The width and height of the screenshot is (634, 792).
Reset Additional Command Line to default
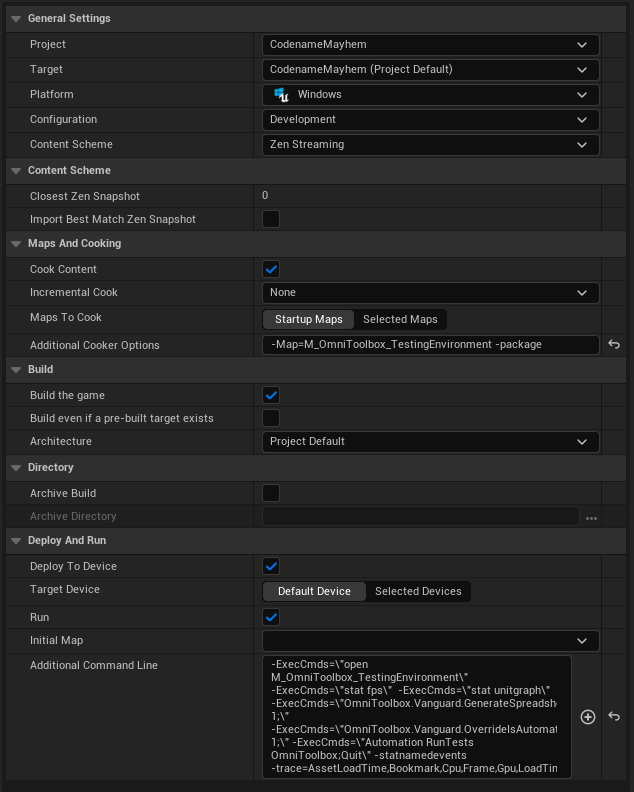614,717
